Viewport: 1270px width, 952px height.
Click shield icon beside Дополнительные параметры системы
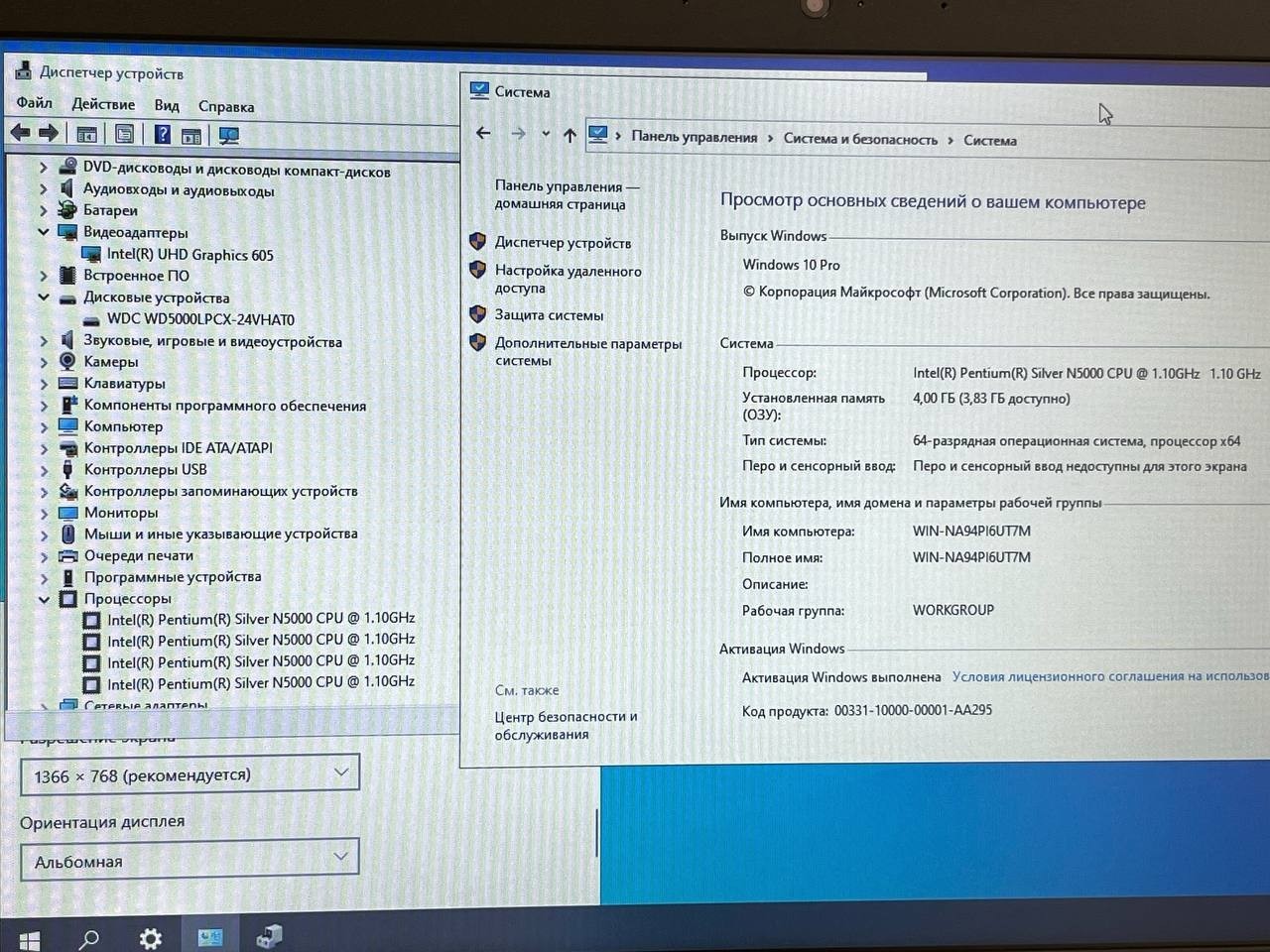click(x=477, y=341)
